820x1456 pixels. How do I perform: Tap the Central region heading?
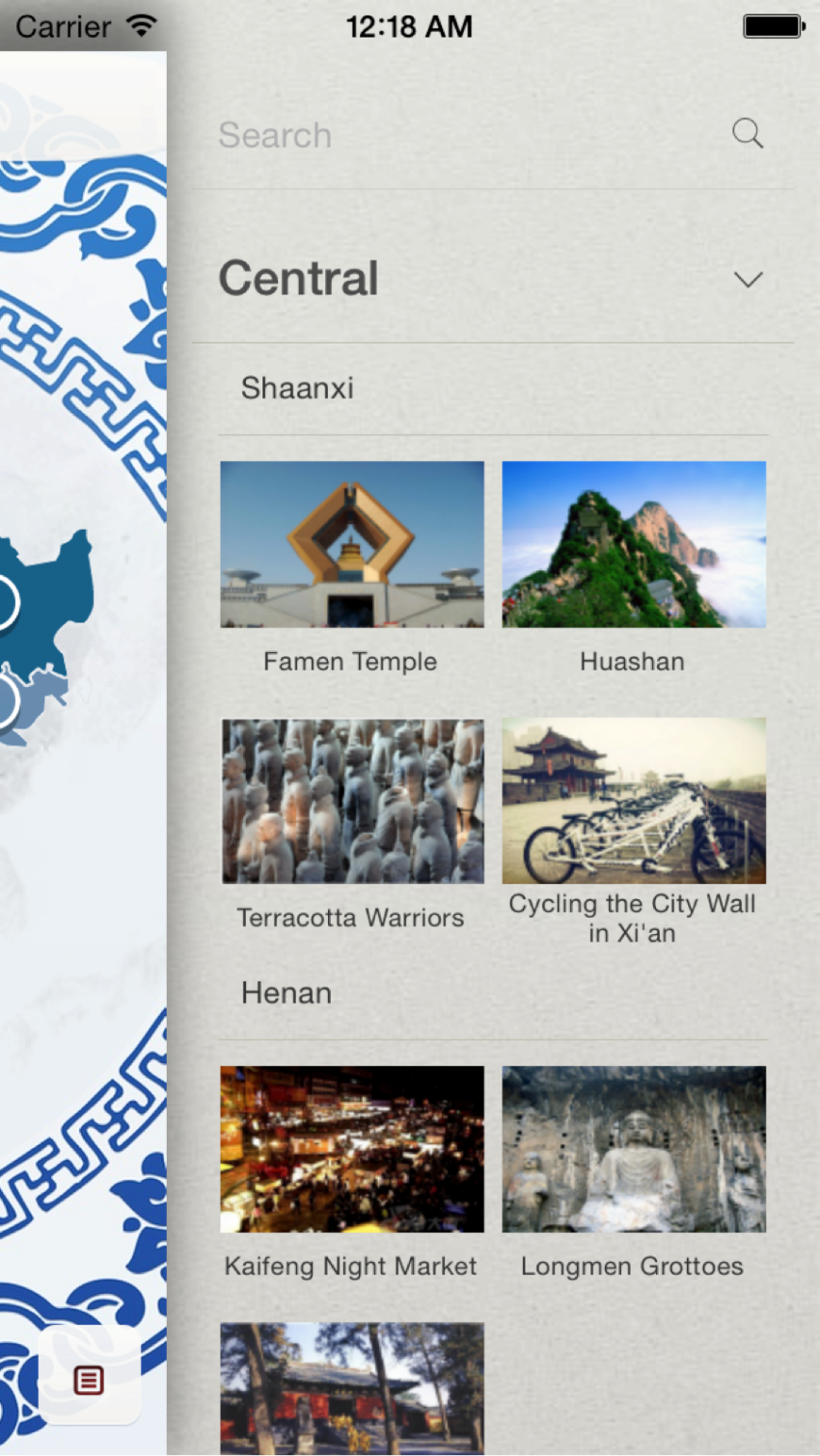coord(298,279)
